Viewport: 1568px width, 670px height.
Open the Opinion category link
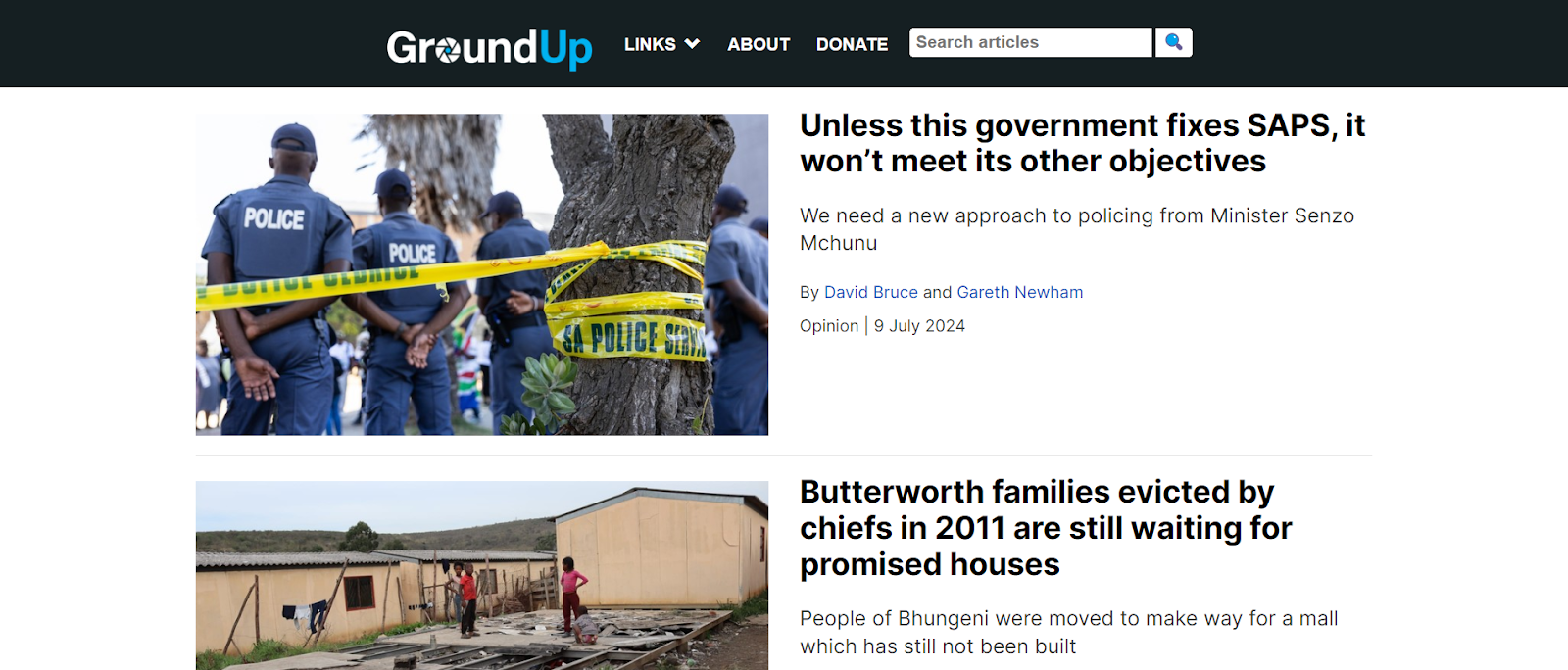[x=829, y=326]
